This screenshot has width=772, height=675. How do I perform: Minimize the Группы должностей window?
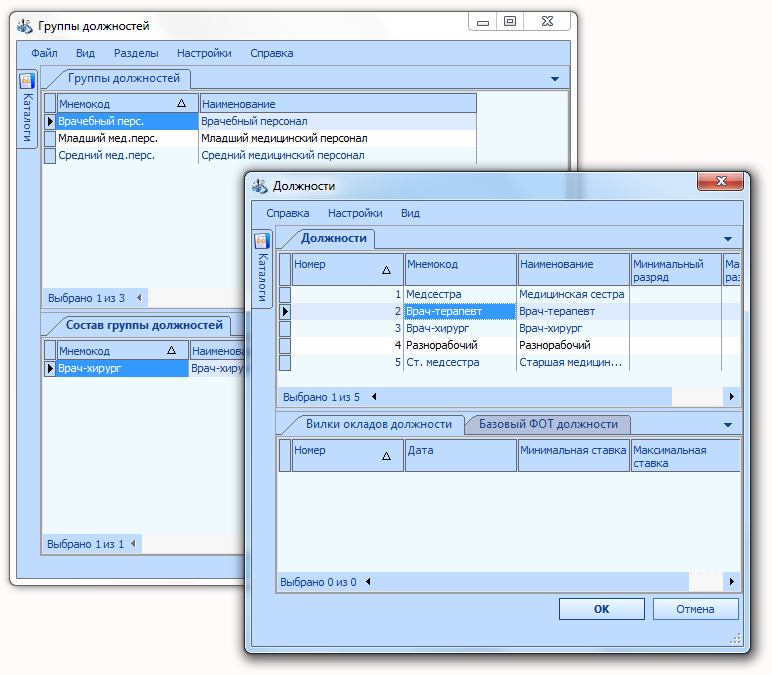coord(483,21)
